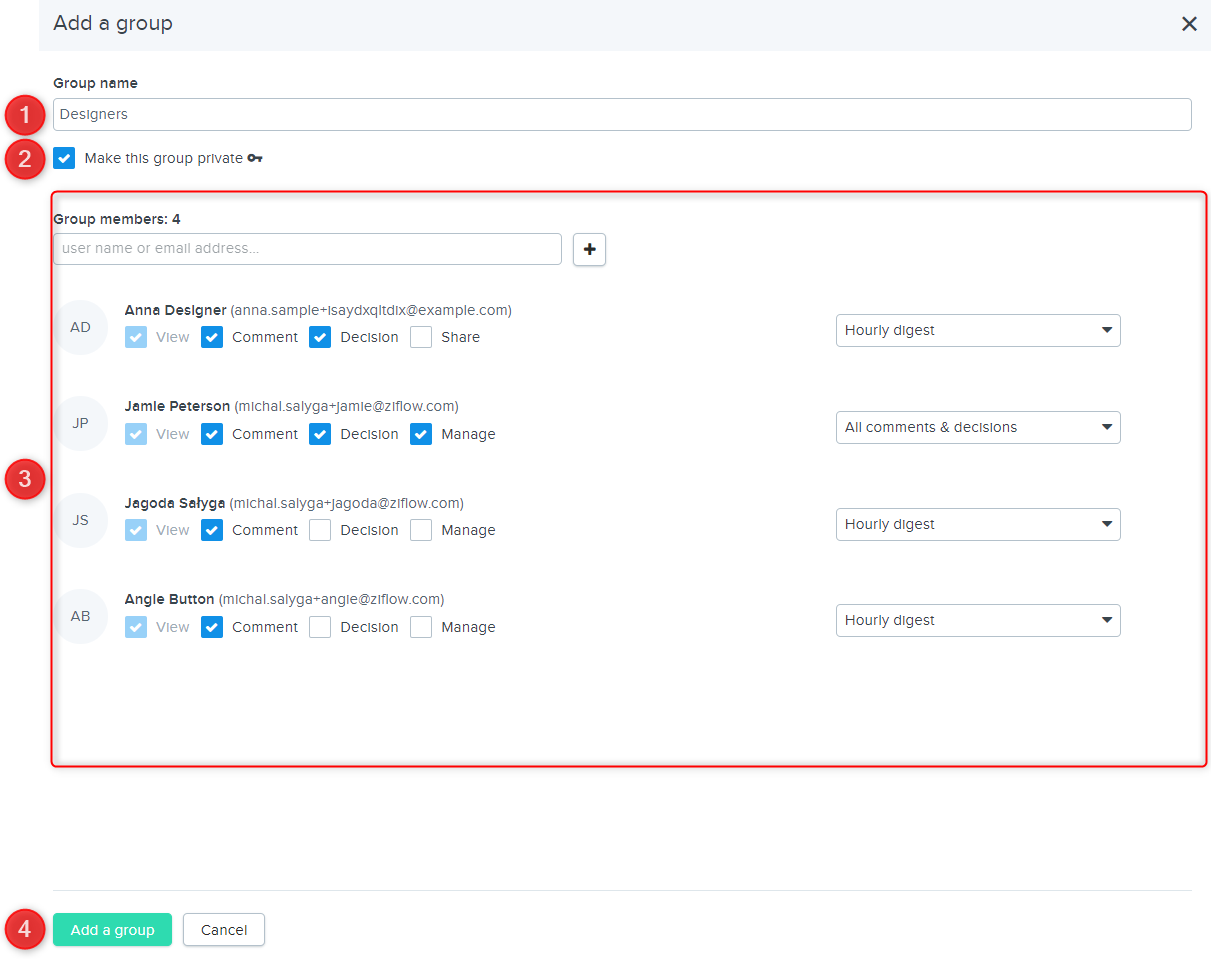Screen dimensions: 1211x959
Task: Toggle Comment permission for Anna Designer
Action: pos(212,337)
